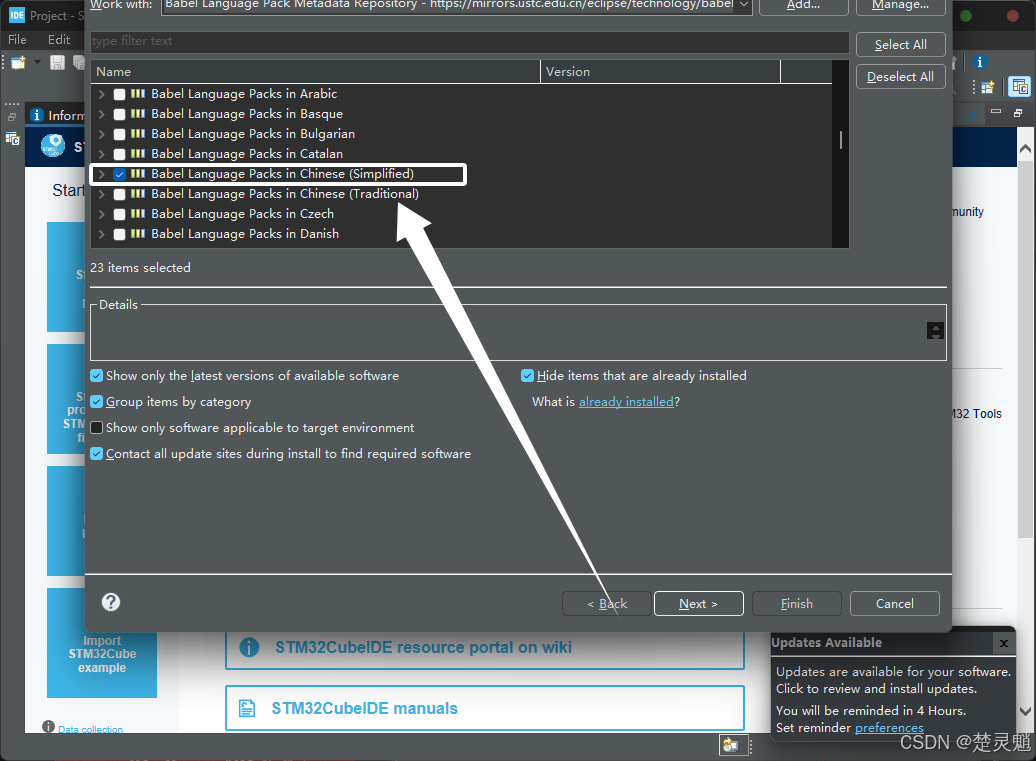Expand the Chinese (Traditional) tree node
Viewport: 1036px width, 761px height.
(101, 194)
